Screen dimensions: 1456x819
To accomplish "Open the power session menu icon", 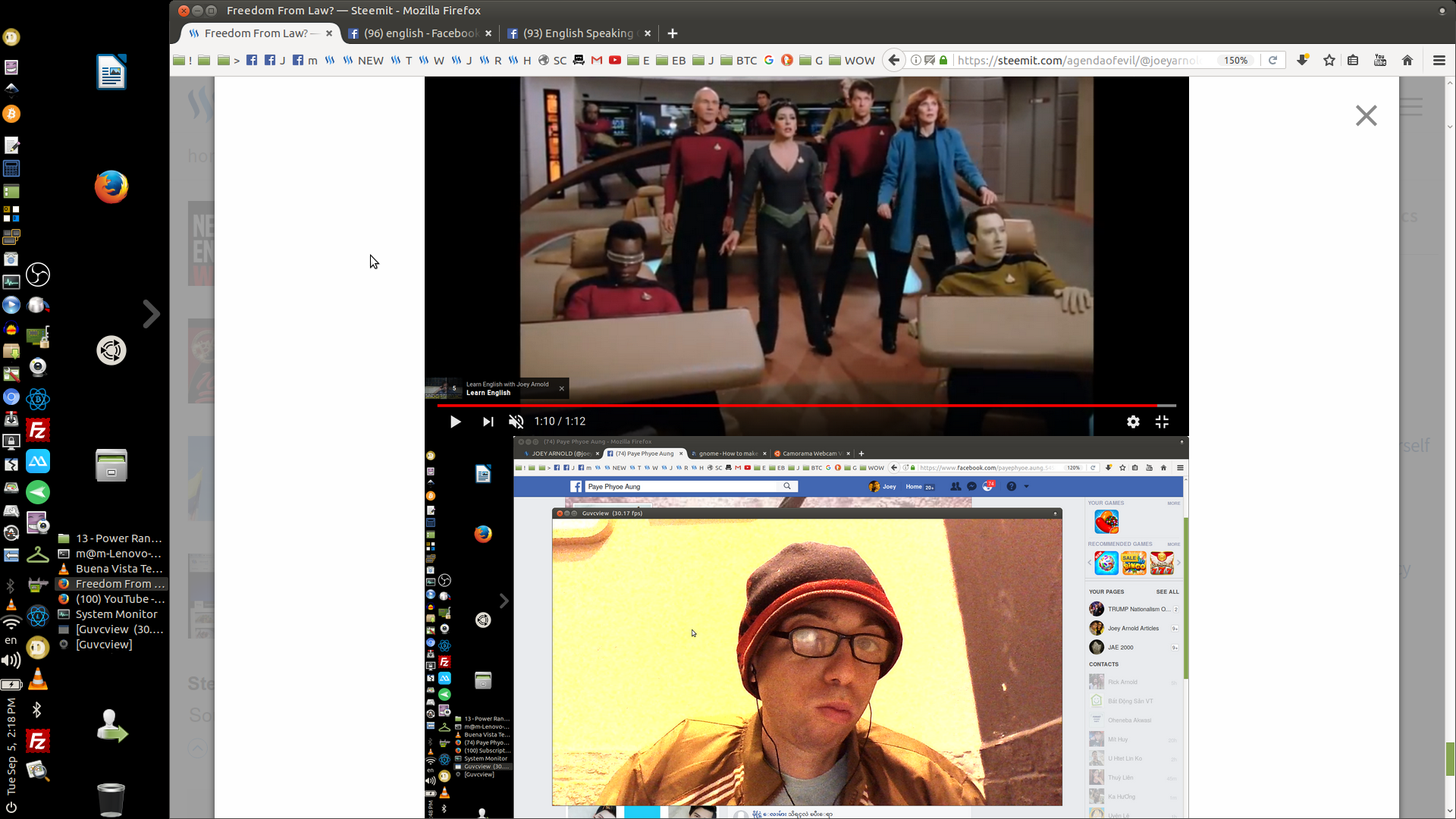I will (11, 808).
